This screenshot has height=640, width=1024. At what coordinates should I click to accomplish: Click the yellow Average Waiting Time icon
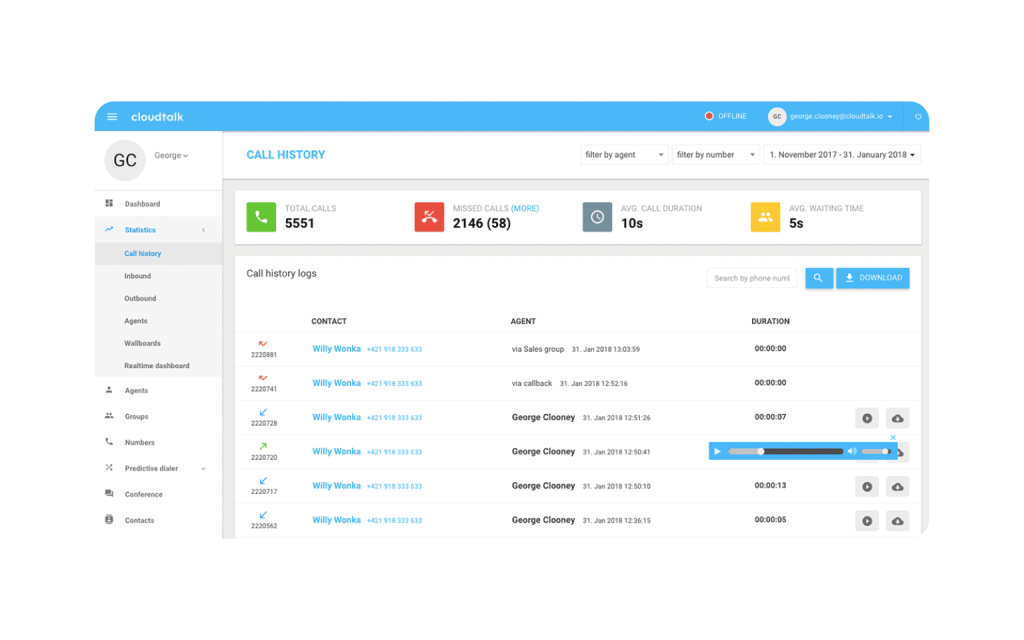click(x=765, y=216)
